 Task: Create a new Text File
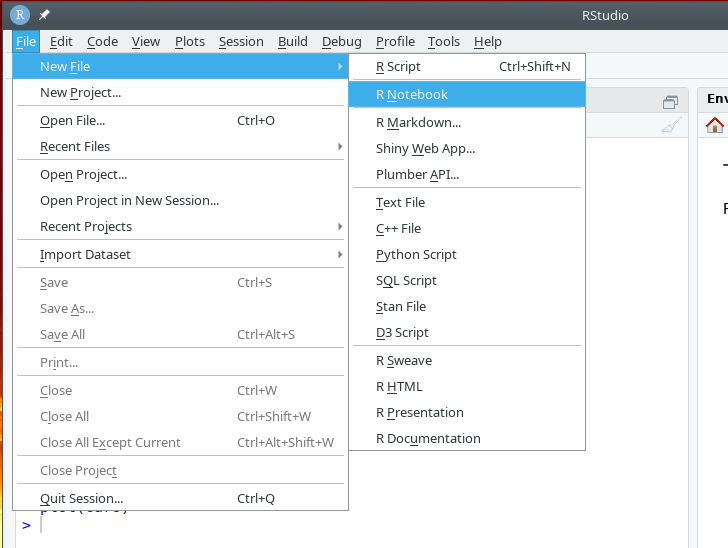[467, 202]
